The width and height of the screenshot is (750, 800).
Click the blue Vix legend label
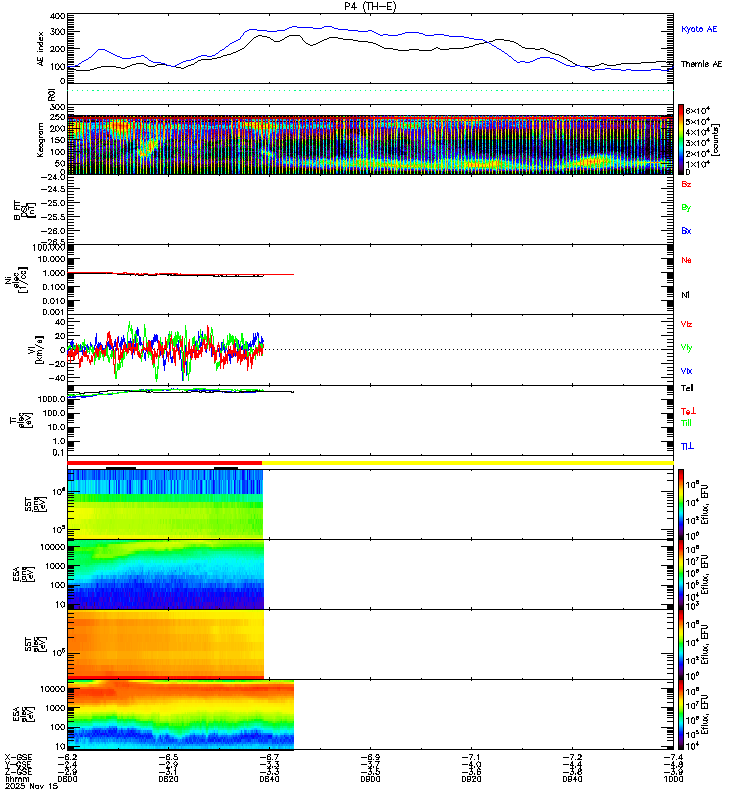686,371
